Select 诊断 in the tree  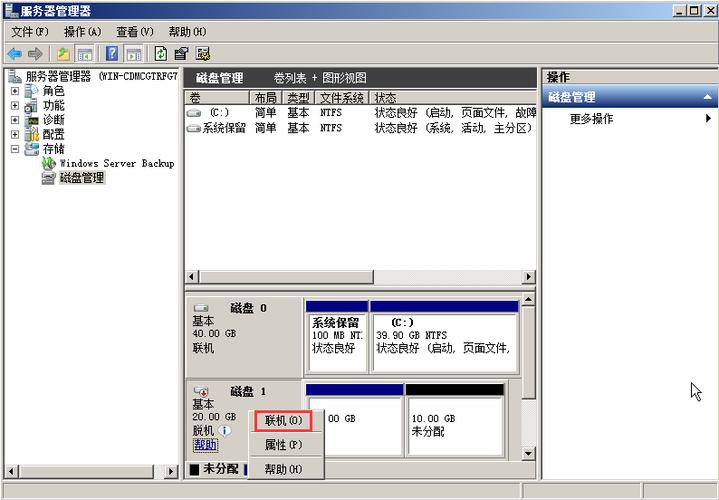pyautogui.click(x=53, y=120)
